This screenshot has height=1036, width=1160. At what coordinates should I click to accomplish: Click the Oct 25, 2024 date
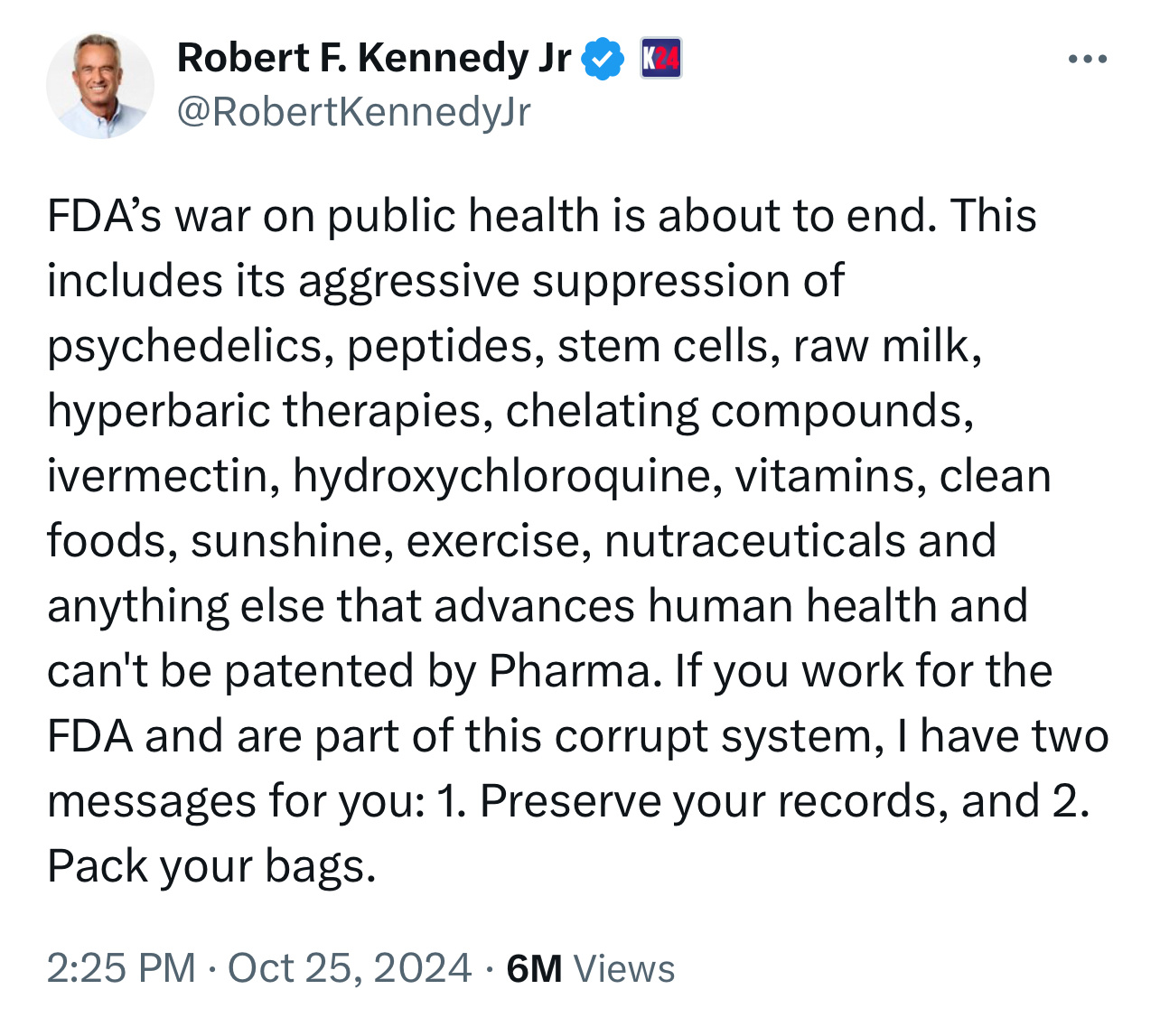click(x=350, y=967)
